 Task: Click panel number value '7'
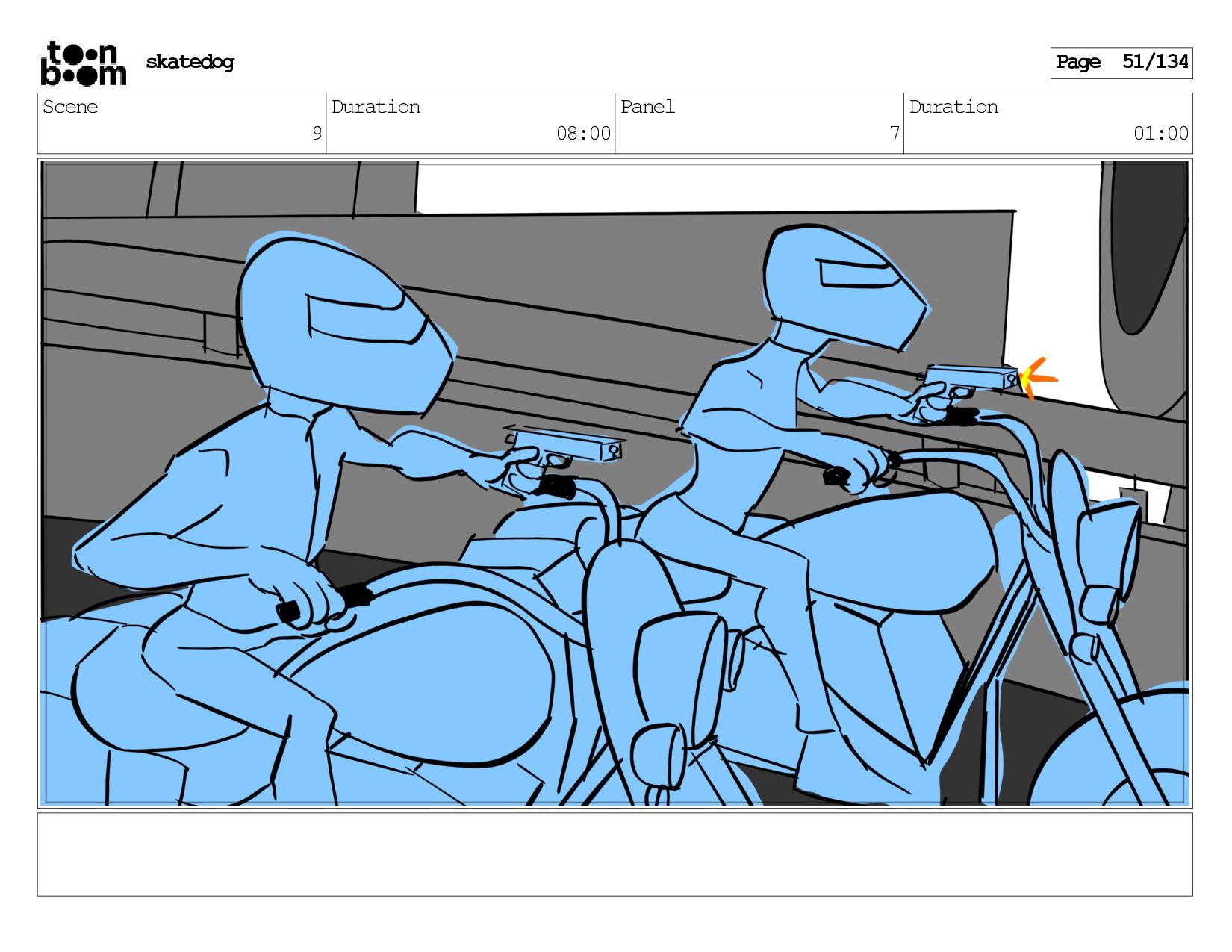[895, 134]
